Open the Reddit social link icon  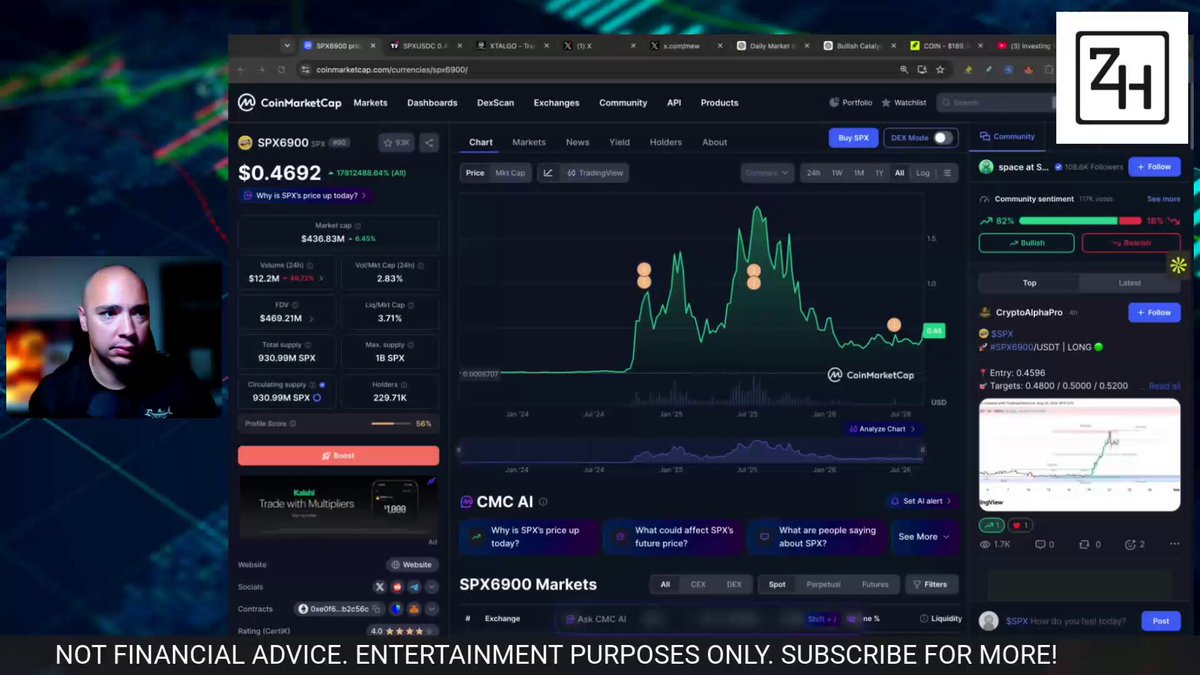(397, 587)
